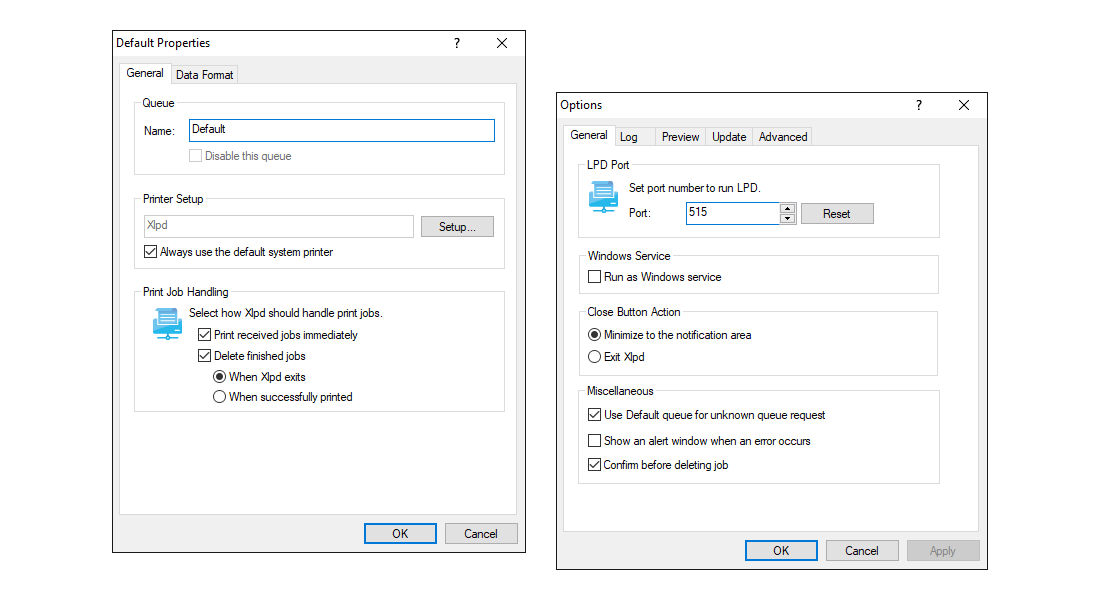This screenshot has width=1100, height=600.
Task: Click the LPD Port printer icon
Action: [x=603, y=197]
